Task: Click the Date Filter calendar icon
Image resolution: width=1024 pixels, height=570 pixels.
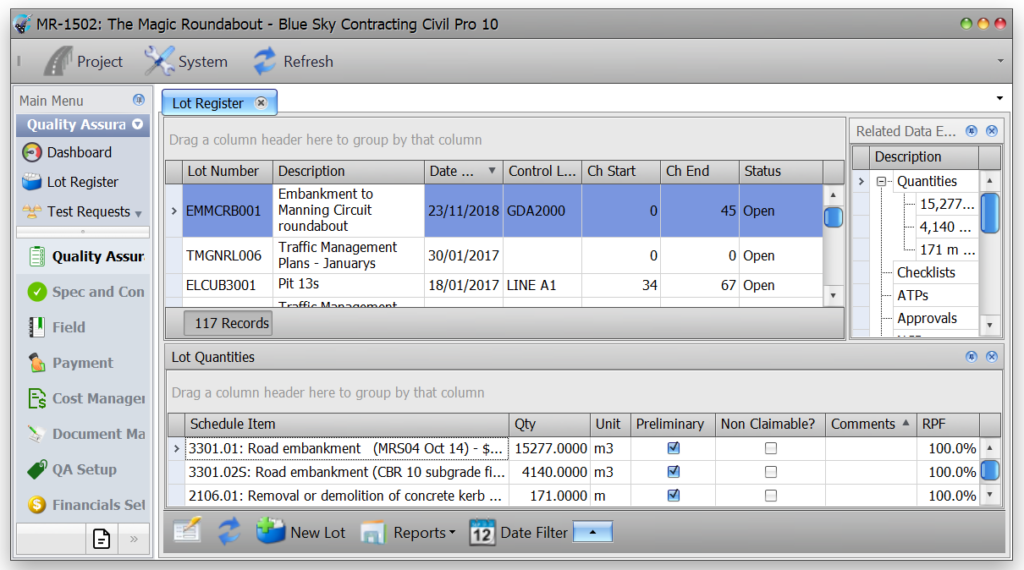Action: point(482,532)
